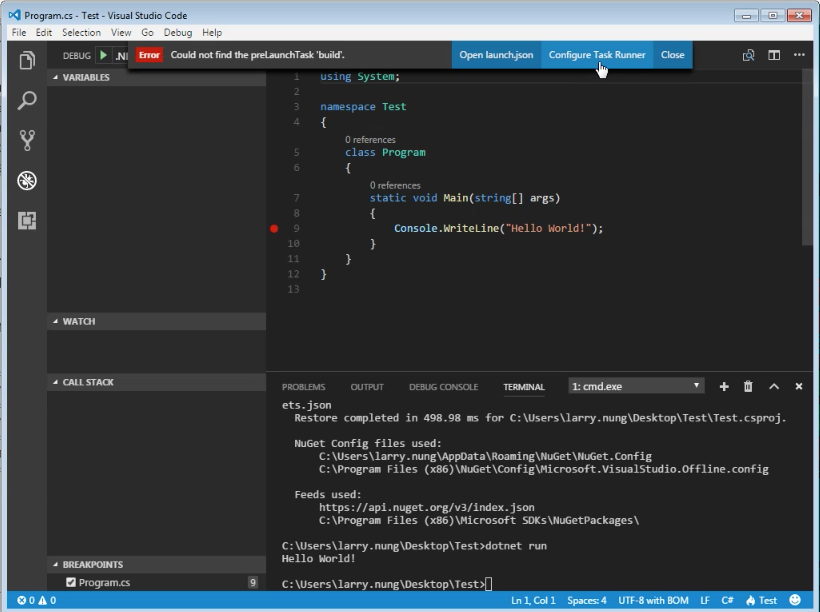Switch to the OUTPUT tab
This screenshot has height=612, width=820.
(367, 387)
